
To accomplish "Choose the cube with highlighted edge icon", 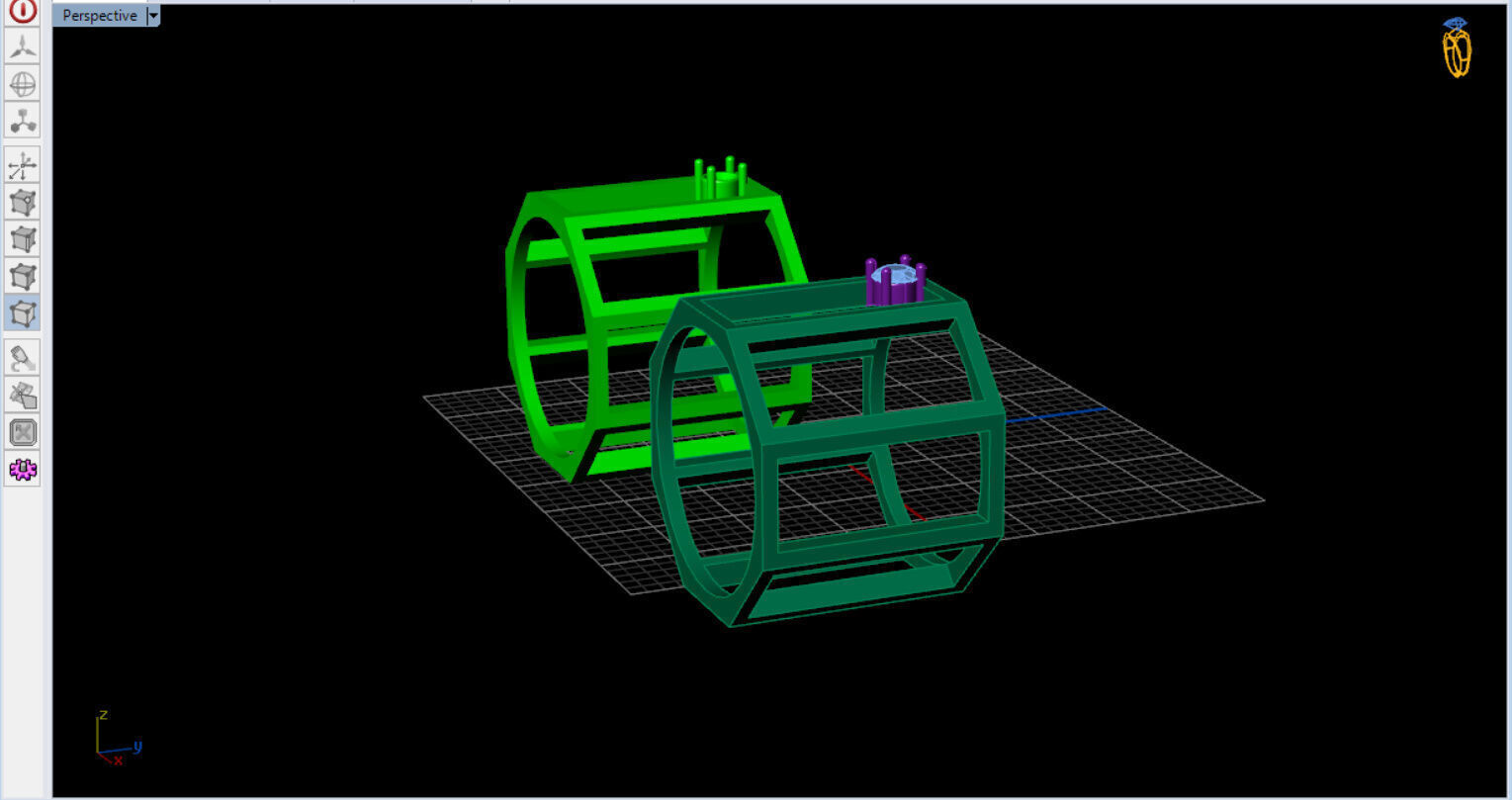I will tap(23, 239).
